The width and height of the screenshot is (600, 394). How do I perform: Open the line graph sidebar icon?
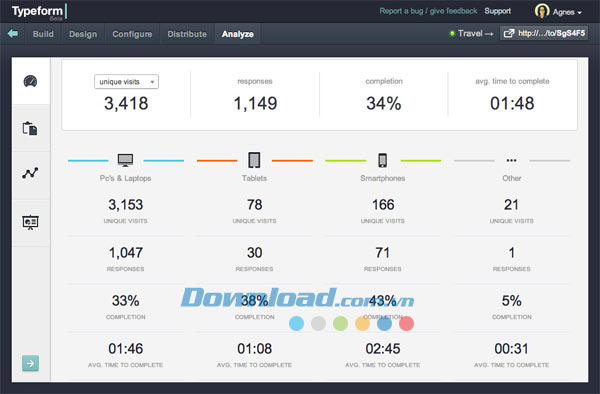click(30, 173)
